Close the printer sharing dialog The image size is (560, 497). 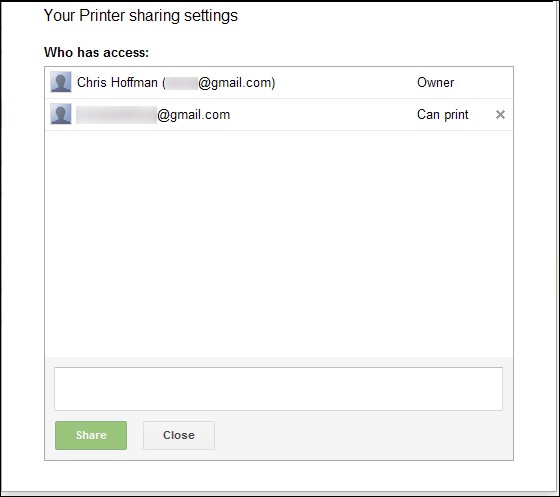tap(179, 435)
